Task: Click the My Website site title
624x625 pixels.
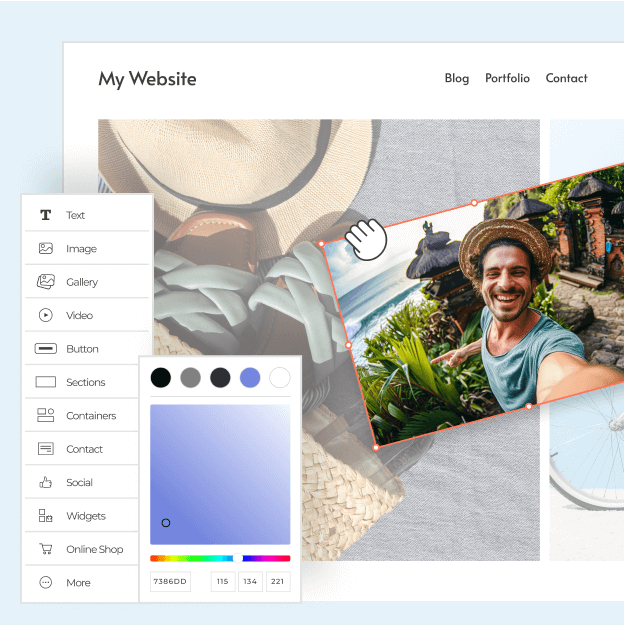Action: [147, 79]
